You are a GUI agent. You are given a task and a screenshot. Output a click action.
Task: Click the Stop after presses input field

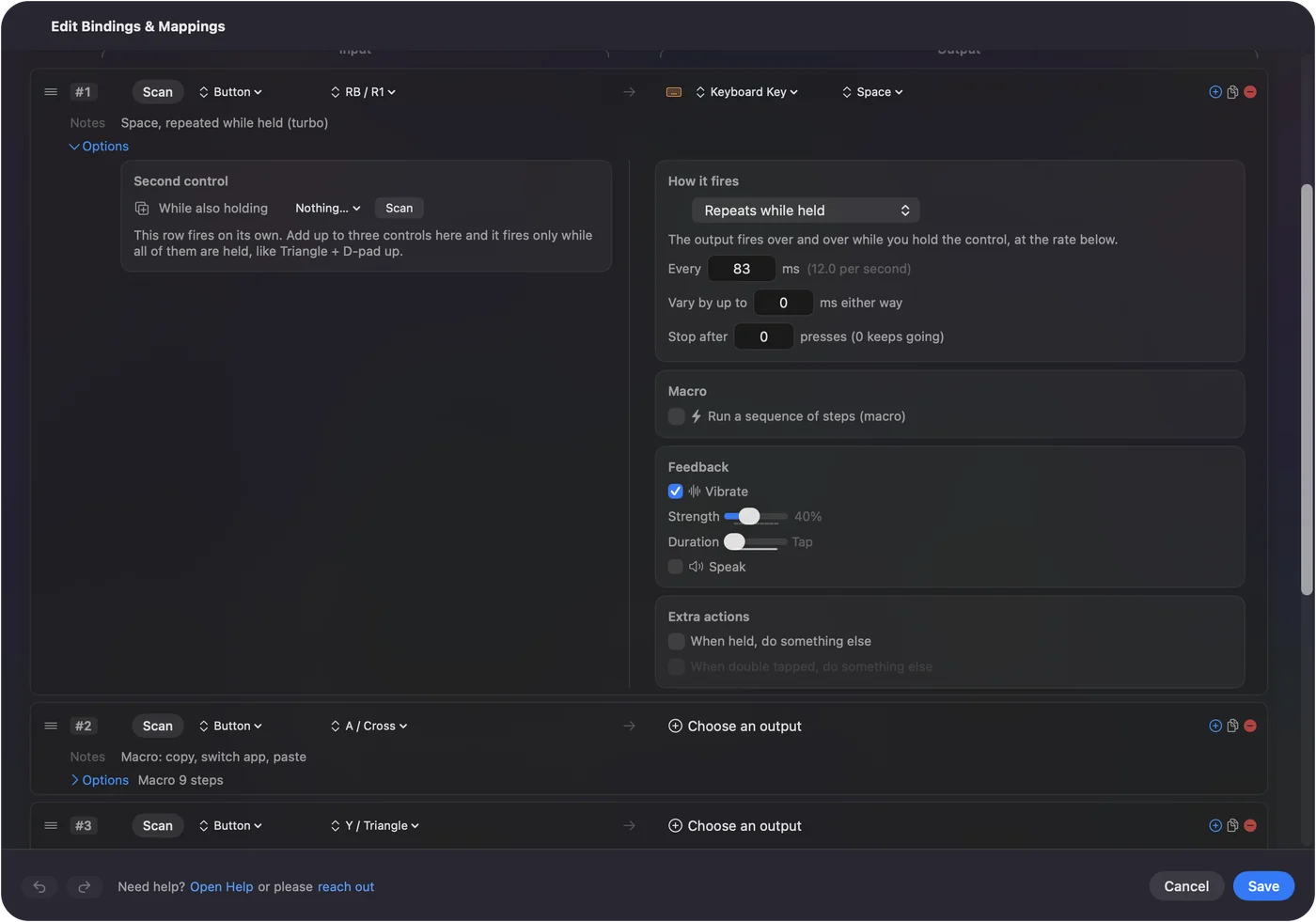click(763, 336)
